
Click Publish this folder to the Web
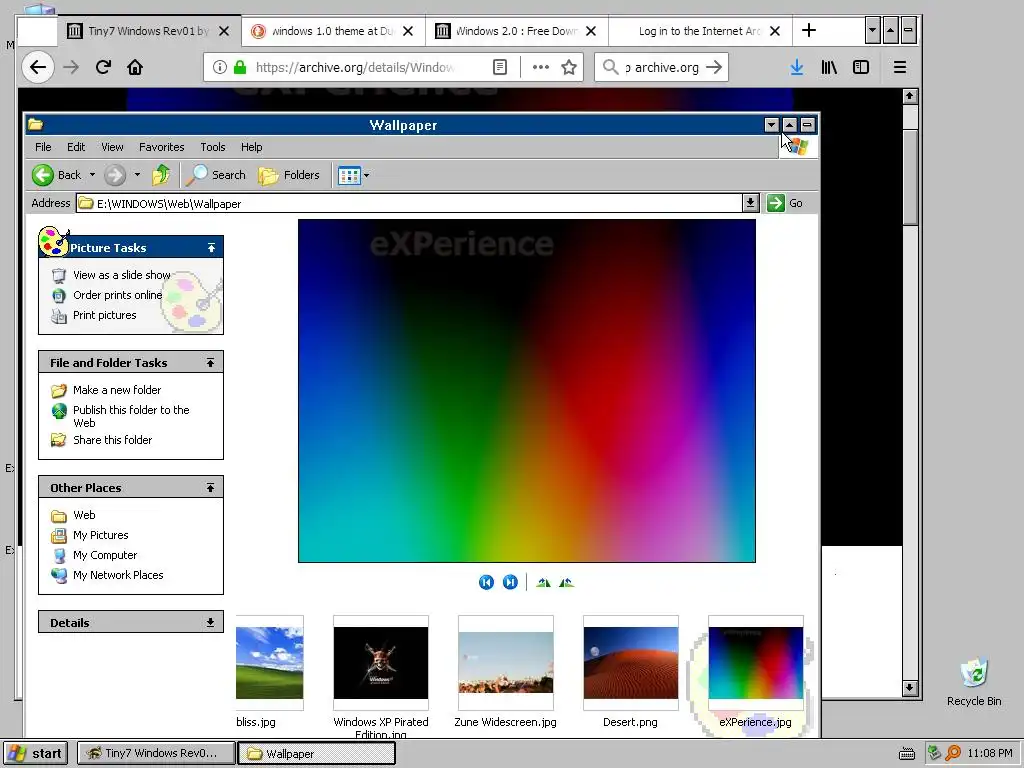coord(131,416)
